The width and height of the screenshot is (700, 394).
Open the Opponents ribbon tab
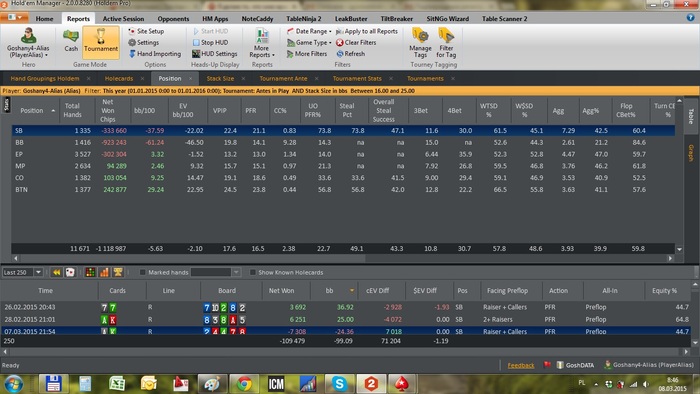(173, 19)
